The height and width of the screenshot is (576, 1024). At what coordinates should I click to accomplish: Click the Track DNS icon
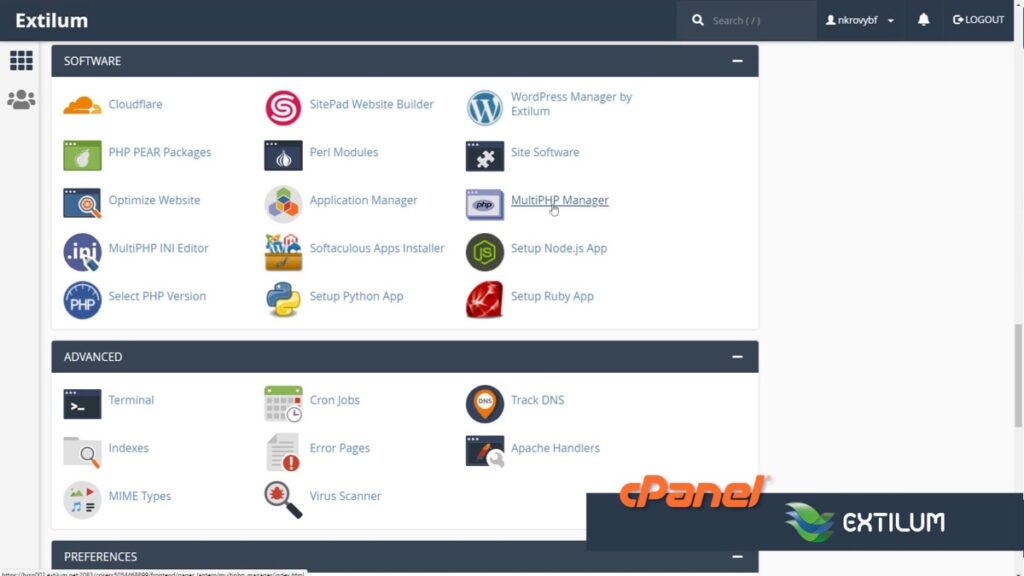tap(485, 404)
